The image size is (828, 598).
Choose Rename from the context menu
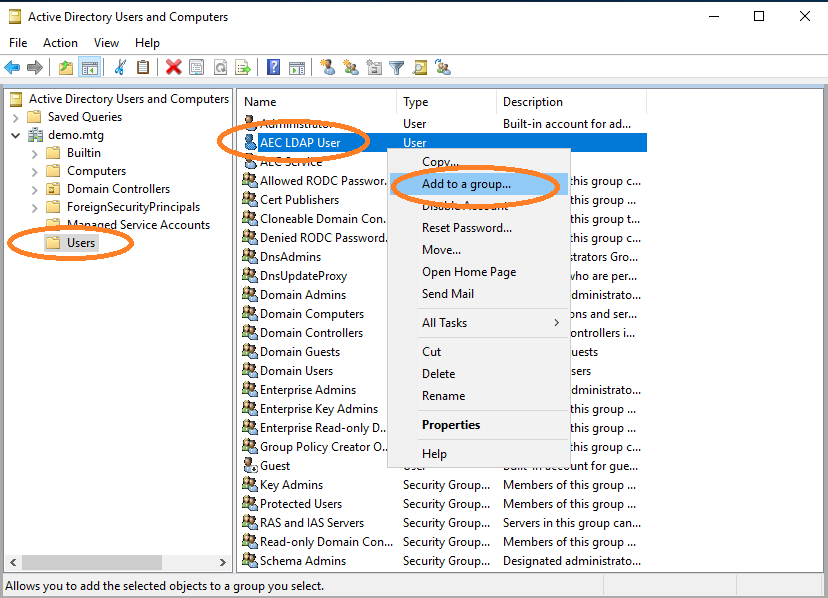click(446, 395)
